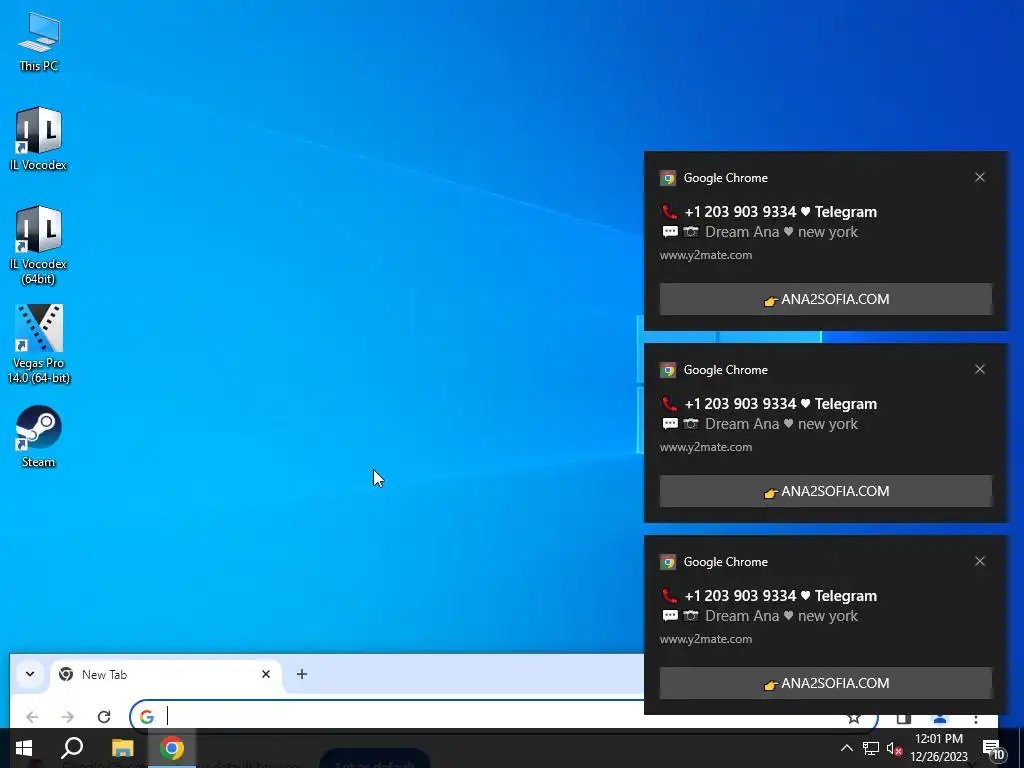Click ANA2SOFIA.COM button in middle notification
Viewport: 1024px width, 768px height.
click(825, 491)
